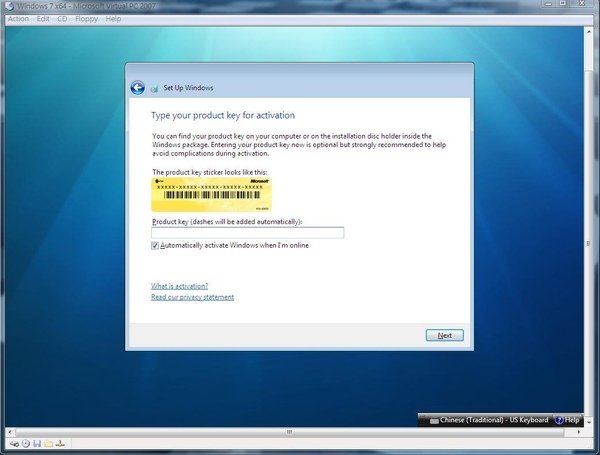Open the What is activation? link
This screenshot has height=455, width=600.
[179, 286]
